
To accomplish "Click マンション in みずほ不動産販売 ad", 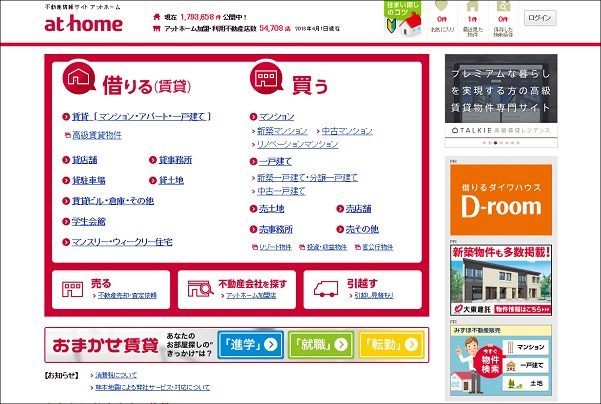I will (x=526, y=347).
